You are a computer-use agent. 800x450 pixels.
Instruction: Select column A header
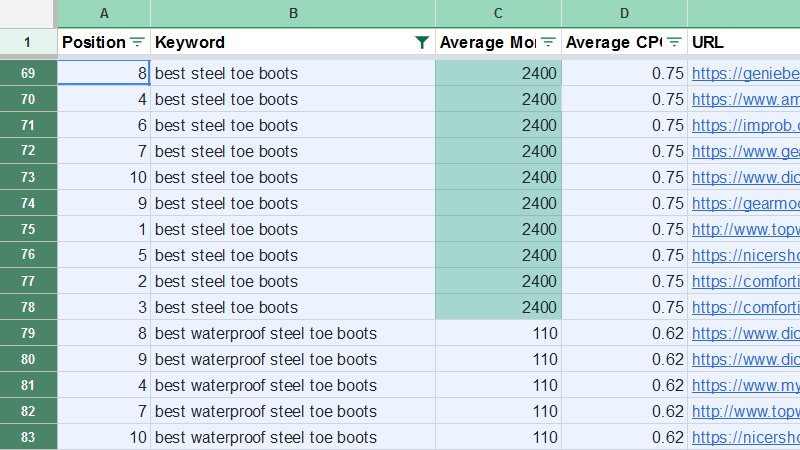[x=104, y=13]
